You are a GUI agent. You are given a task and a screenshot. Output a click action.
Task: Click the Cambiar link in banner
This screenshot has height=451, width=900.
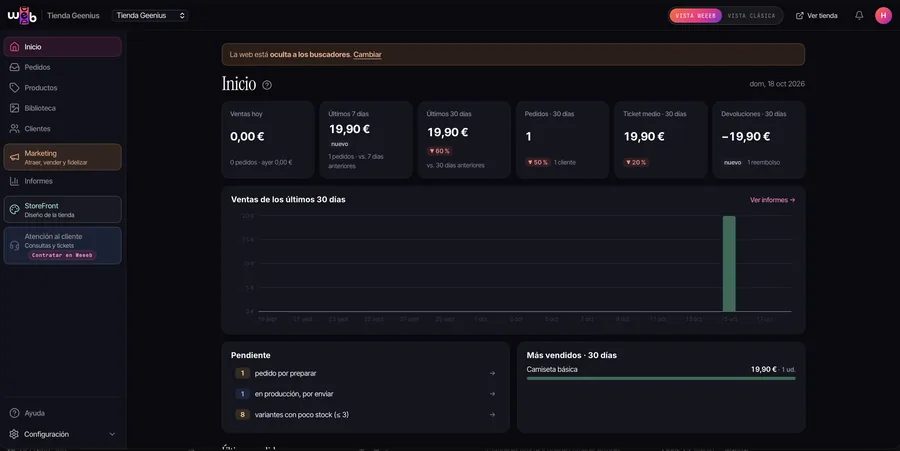pyautogui.click(x=367, y=55)
